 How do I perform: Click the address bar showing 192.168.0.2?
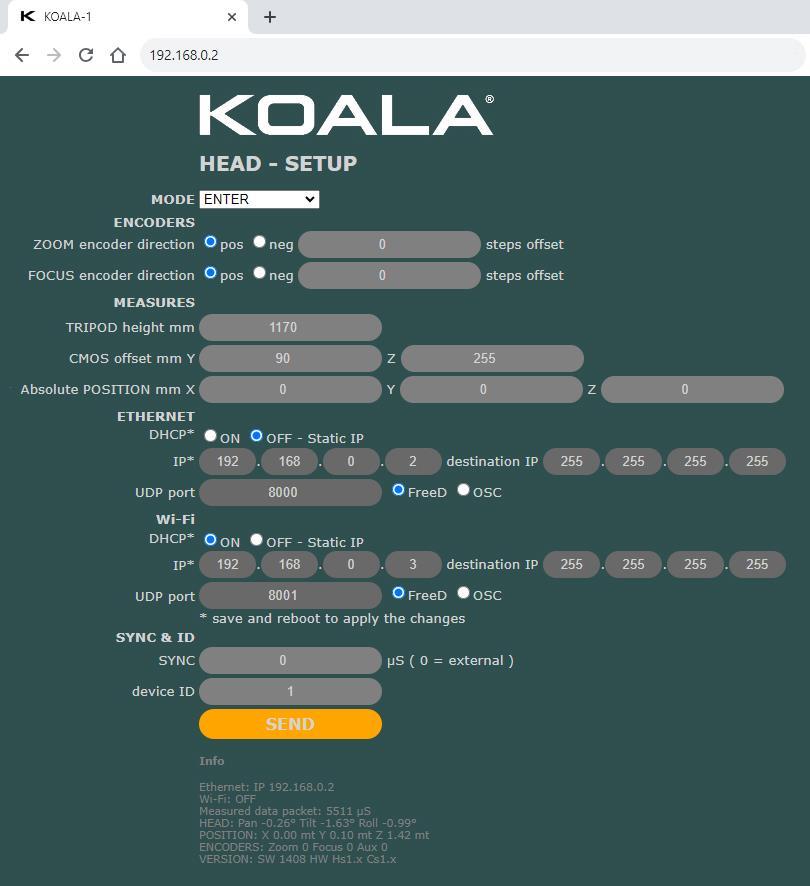(x=473, y=55)
